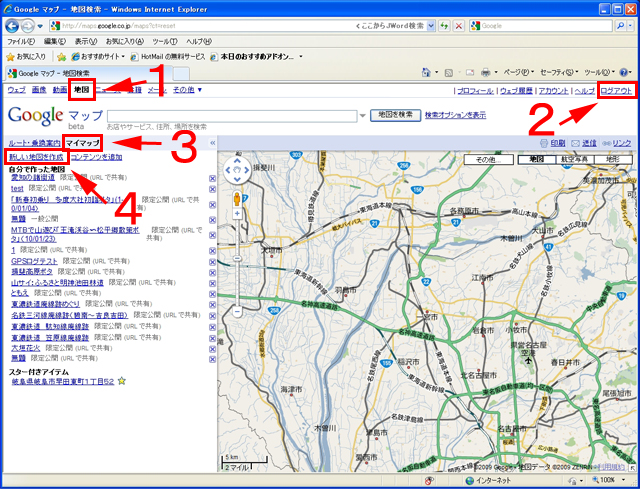Open the IE Help question mark icon
Image resolution: width=640 pixels, height=489 pixels.
(623, 73)
